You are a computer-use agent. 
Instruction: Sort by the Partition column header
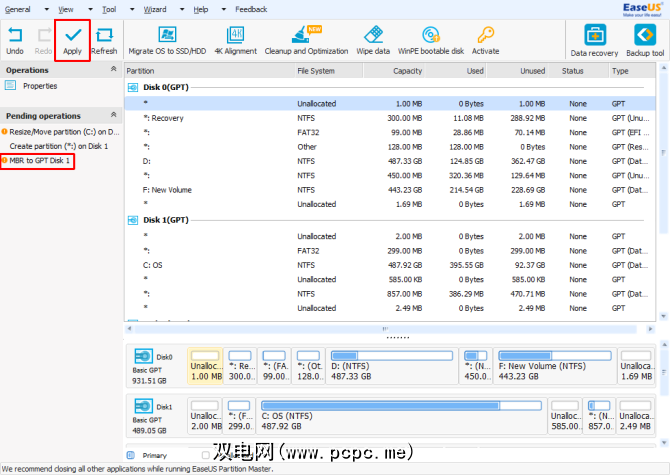coord(209,71)
